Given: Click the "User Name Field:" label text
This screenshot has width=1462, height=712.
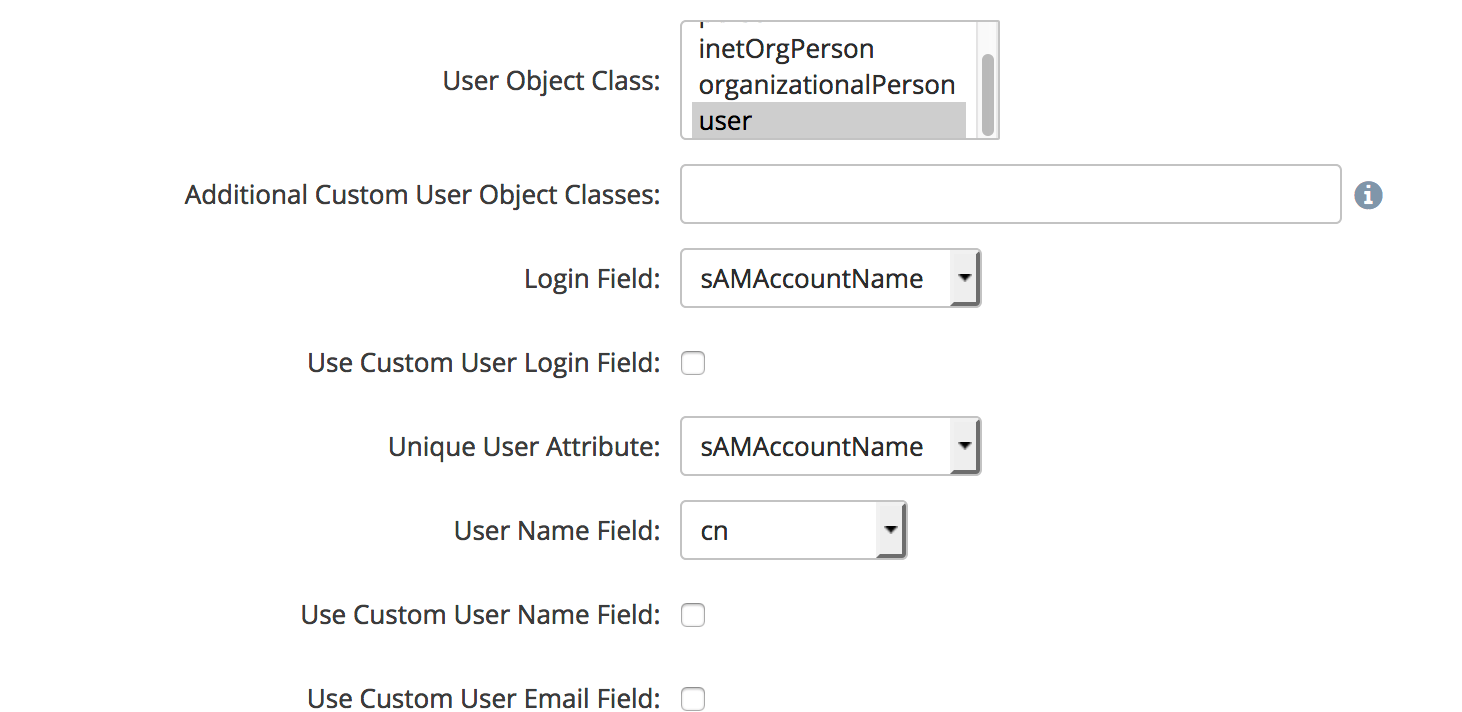Looking at the screenshot, I should pos(557,531).
